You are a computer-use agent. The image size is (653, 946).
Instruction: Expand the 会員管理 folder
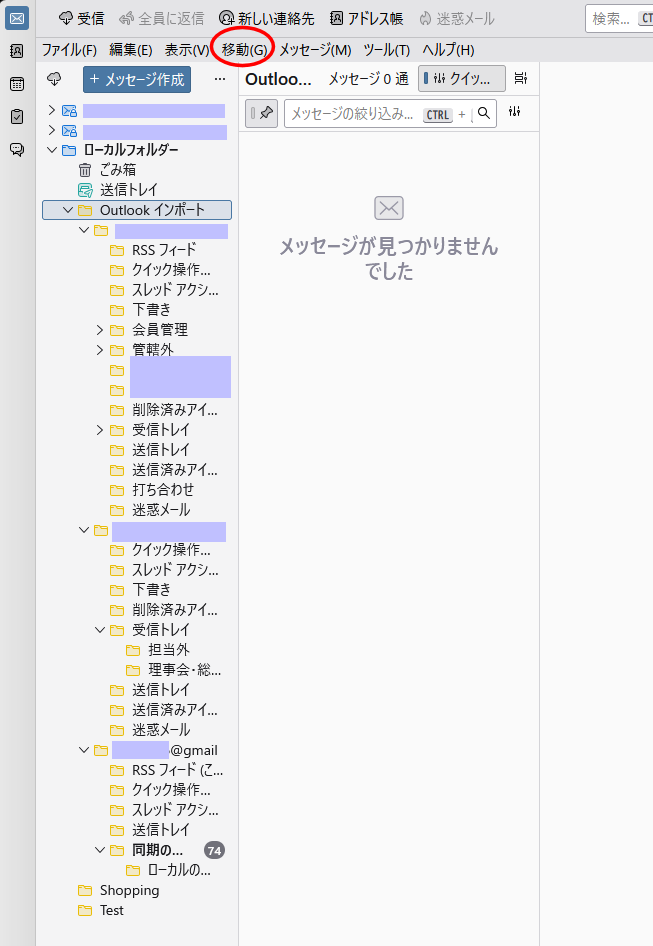[100, 330]
